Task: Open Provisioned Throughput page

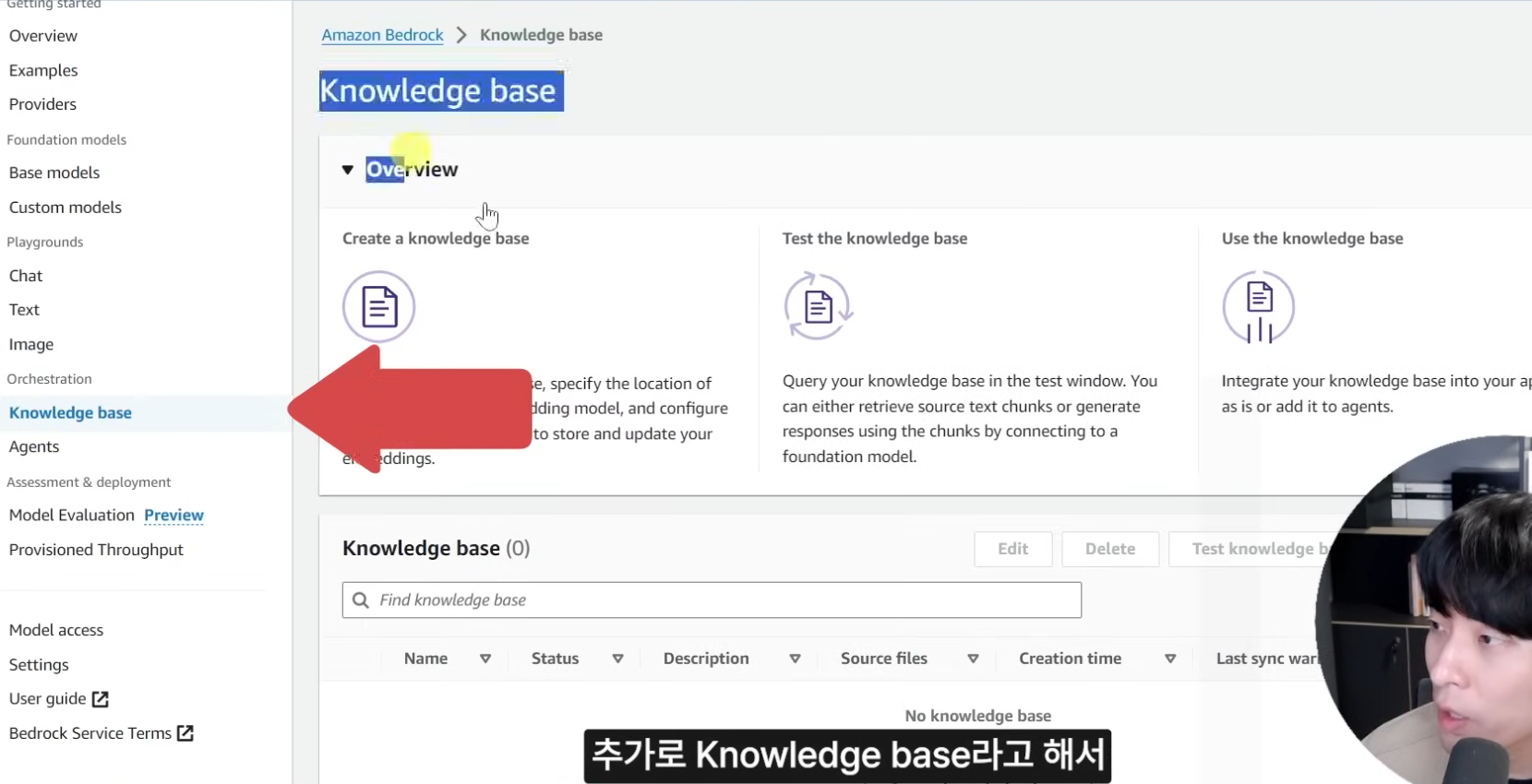Action: pos(96,550)
